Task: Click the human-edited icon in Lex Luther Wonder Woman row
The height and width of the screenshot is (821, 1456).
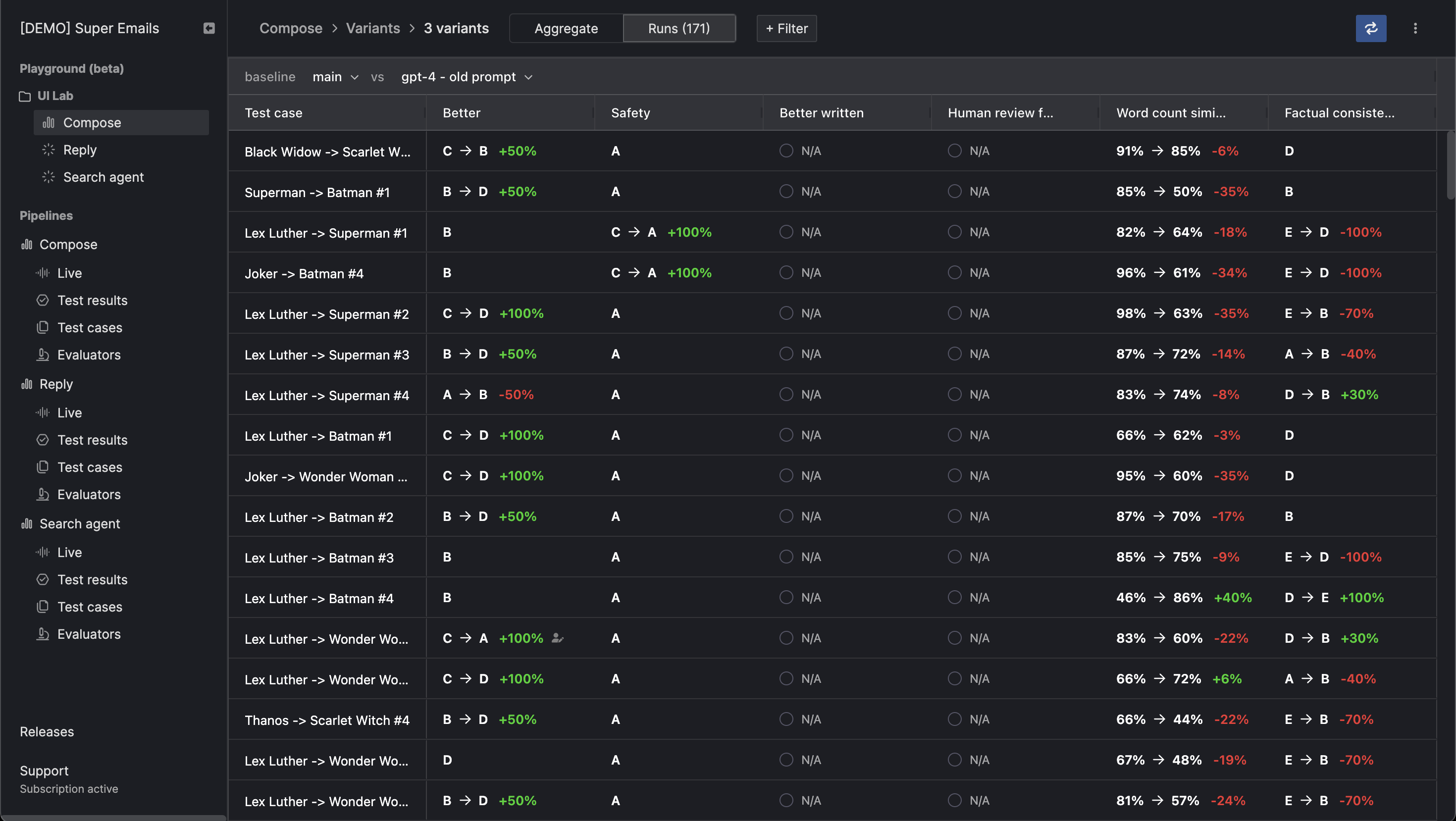Action: coord(557,638)
